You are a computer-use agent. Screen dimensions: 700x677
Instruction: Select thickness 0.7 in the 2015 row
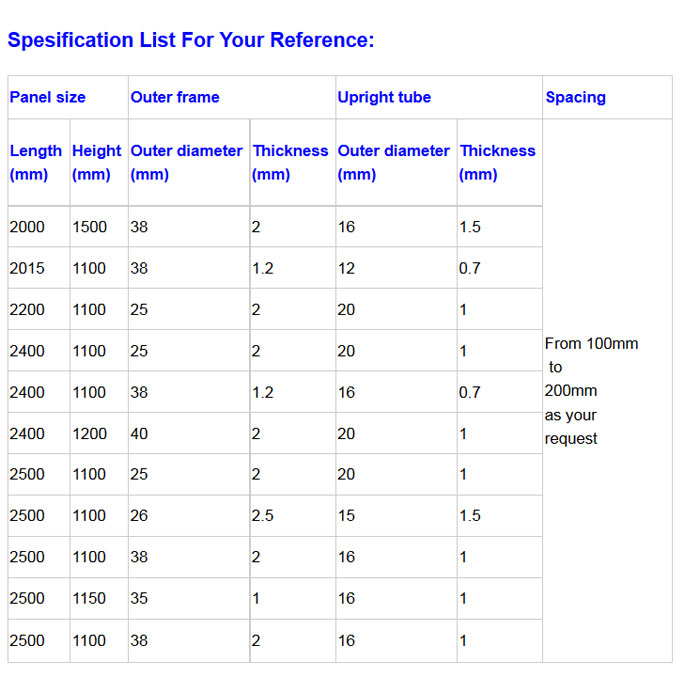coord(470,268)
